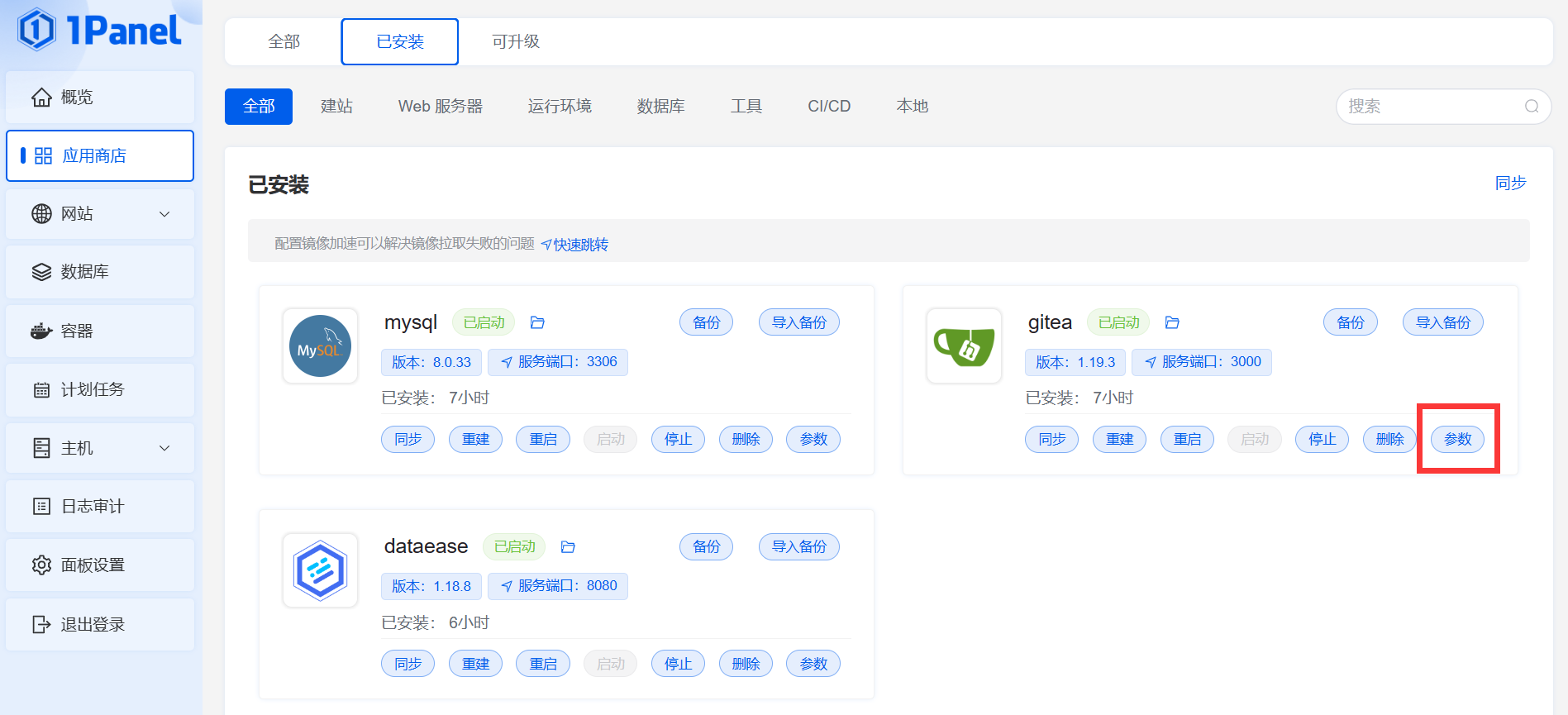Click the 1Panel logo
The width and height of the screenshot is (1568, 715).
pos(99,31)
